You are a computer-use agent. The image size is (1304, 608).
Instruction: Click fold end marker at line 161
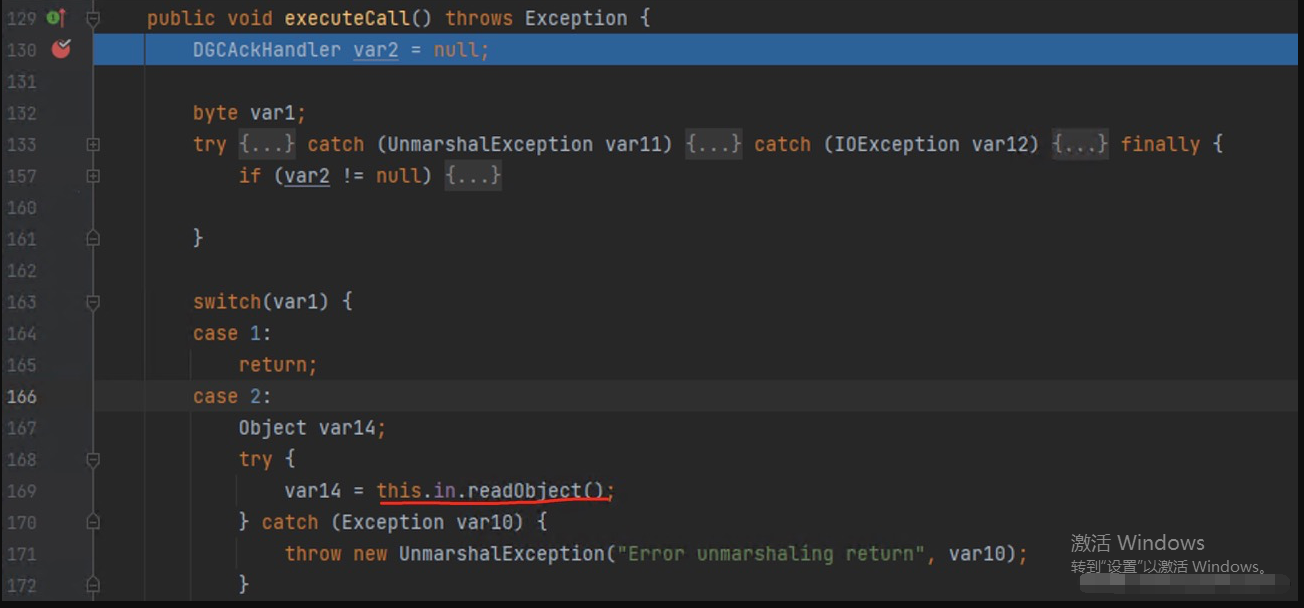point(93,238)
